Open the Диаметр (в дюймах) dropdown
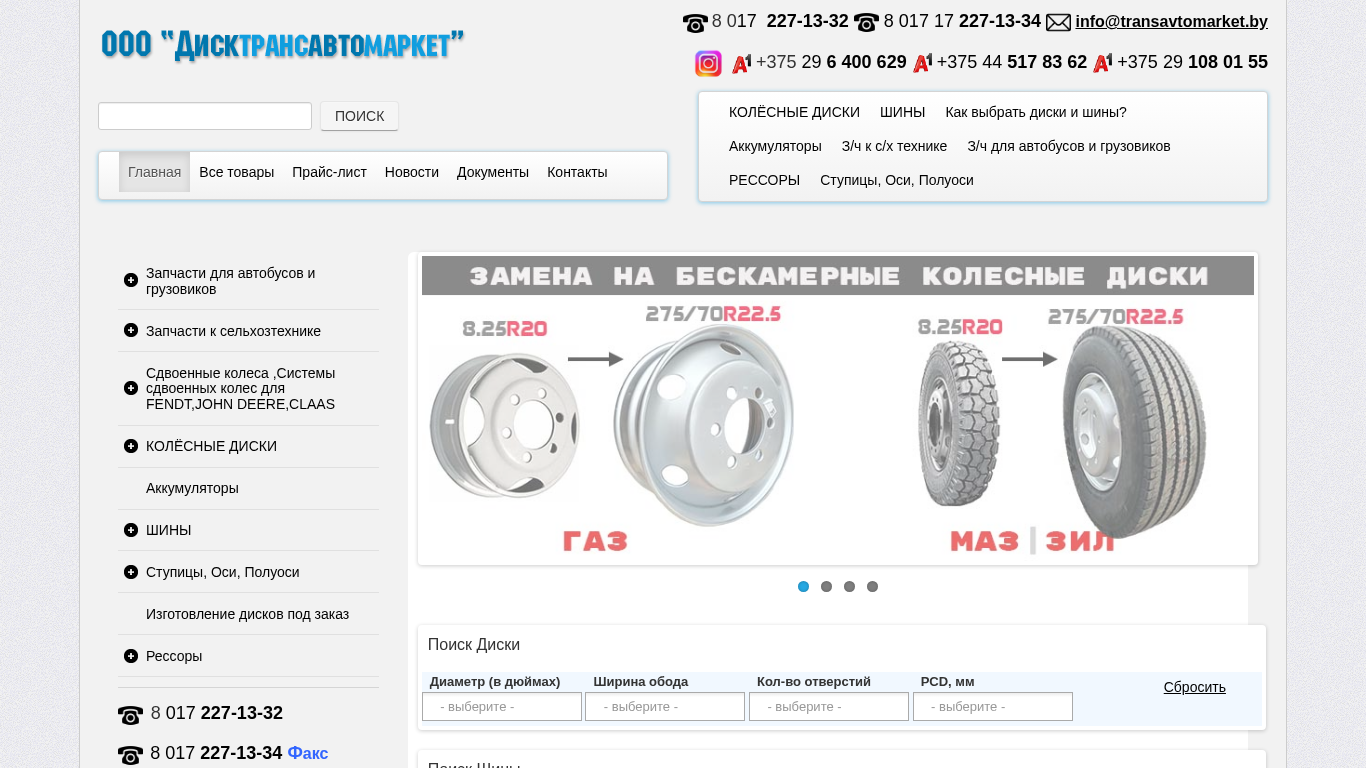Viewport: 1366px width, 768px height. 502,707
